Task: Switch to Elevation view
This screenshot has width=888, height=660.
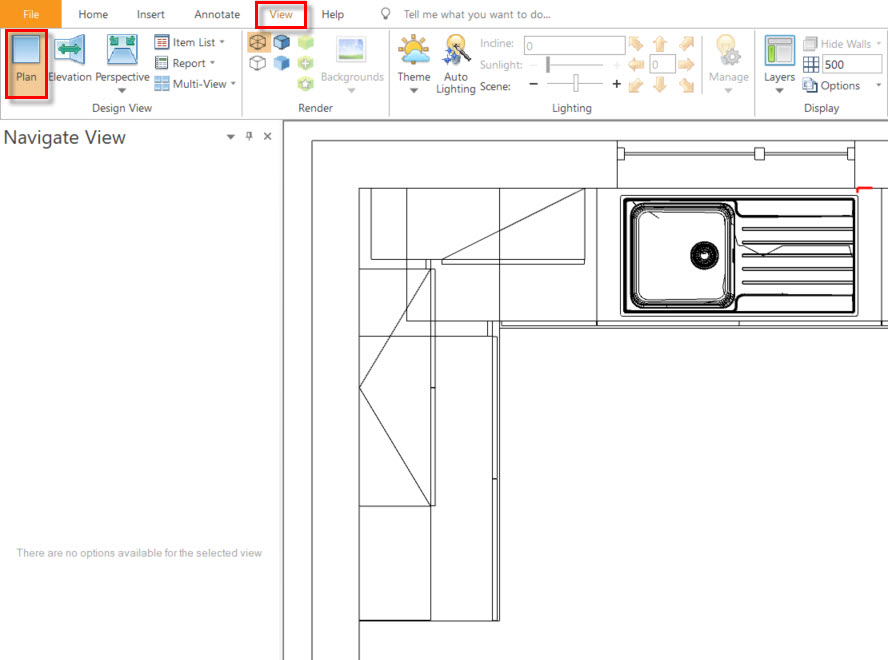Action: point(70,50)
